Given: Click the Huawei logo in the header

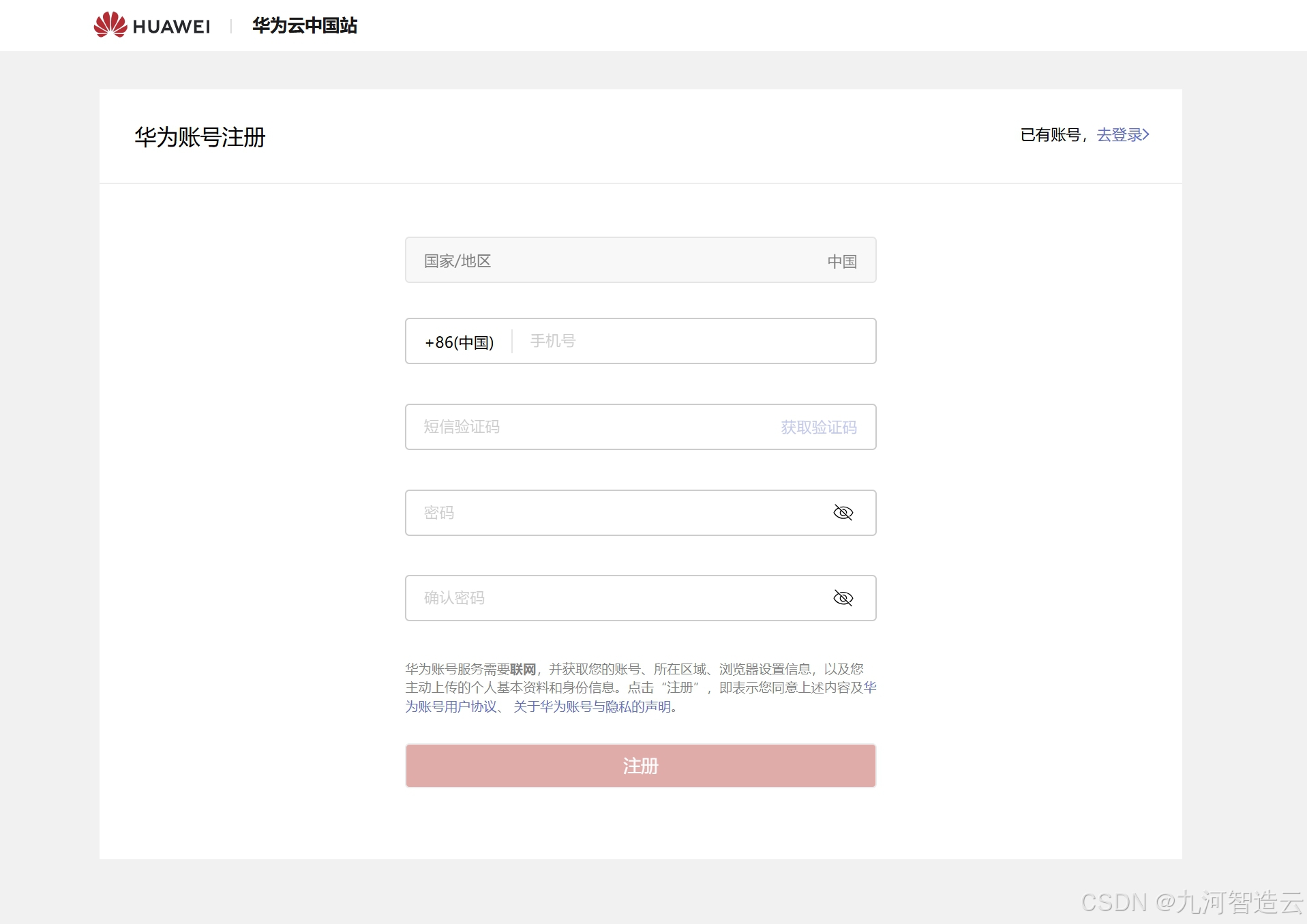Looking at the screenshot, I should coord(151,25).
